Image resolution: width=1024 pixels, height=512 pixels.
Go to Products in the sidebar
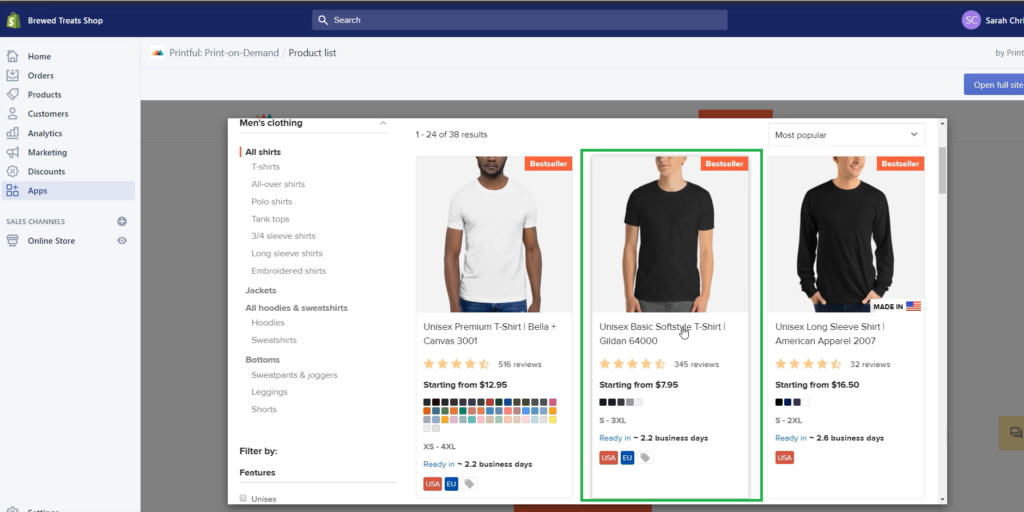pyautogui.click(x=44, y=95)
